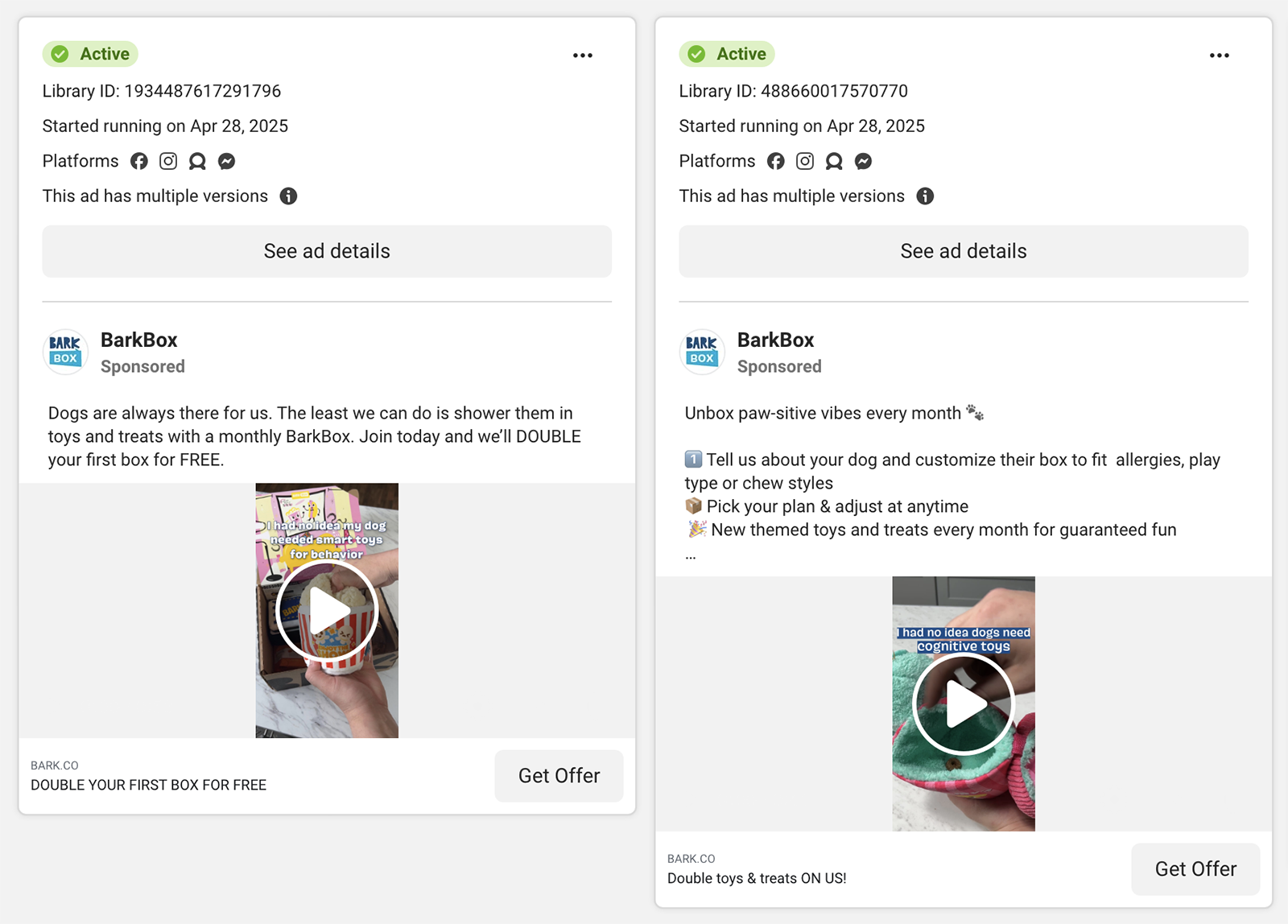Click 'Double toys & treats ON US!' headline
The height and width of the screenshot is (924, 1288).
pyautogui.click(x=757, y=878)
